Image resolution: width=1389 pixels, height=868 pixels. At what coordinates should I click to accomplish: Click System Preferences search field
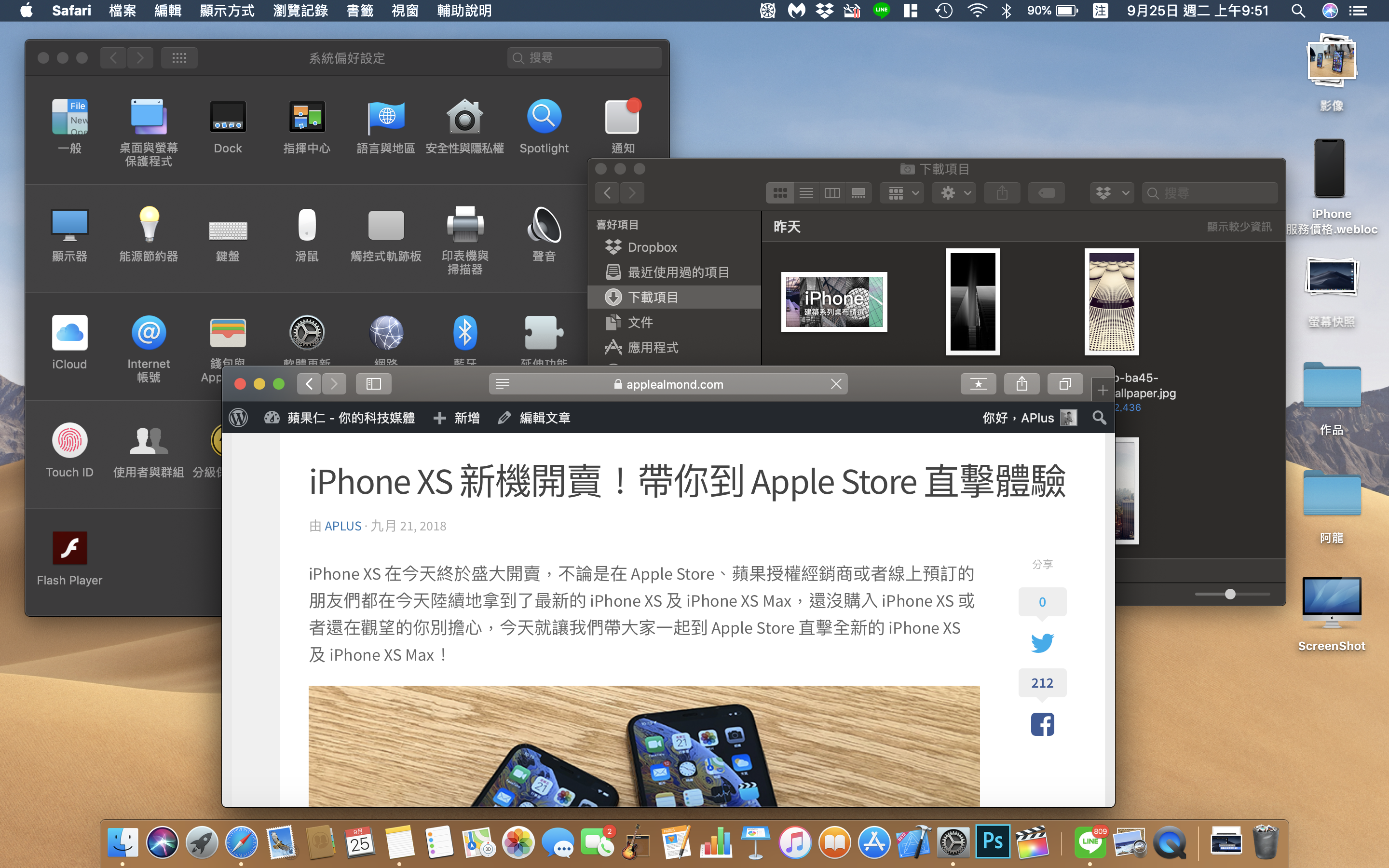[584, 57]
